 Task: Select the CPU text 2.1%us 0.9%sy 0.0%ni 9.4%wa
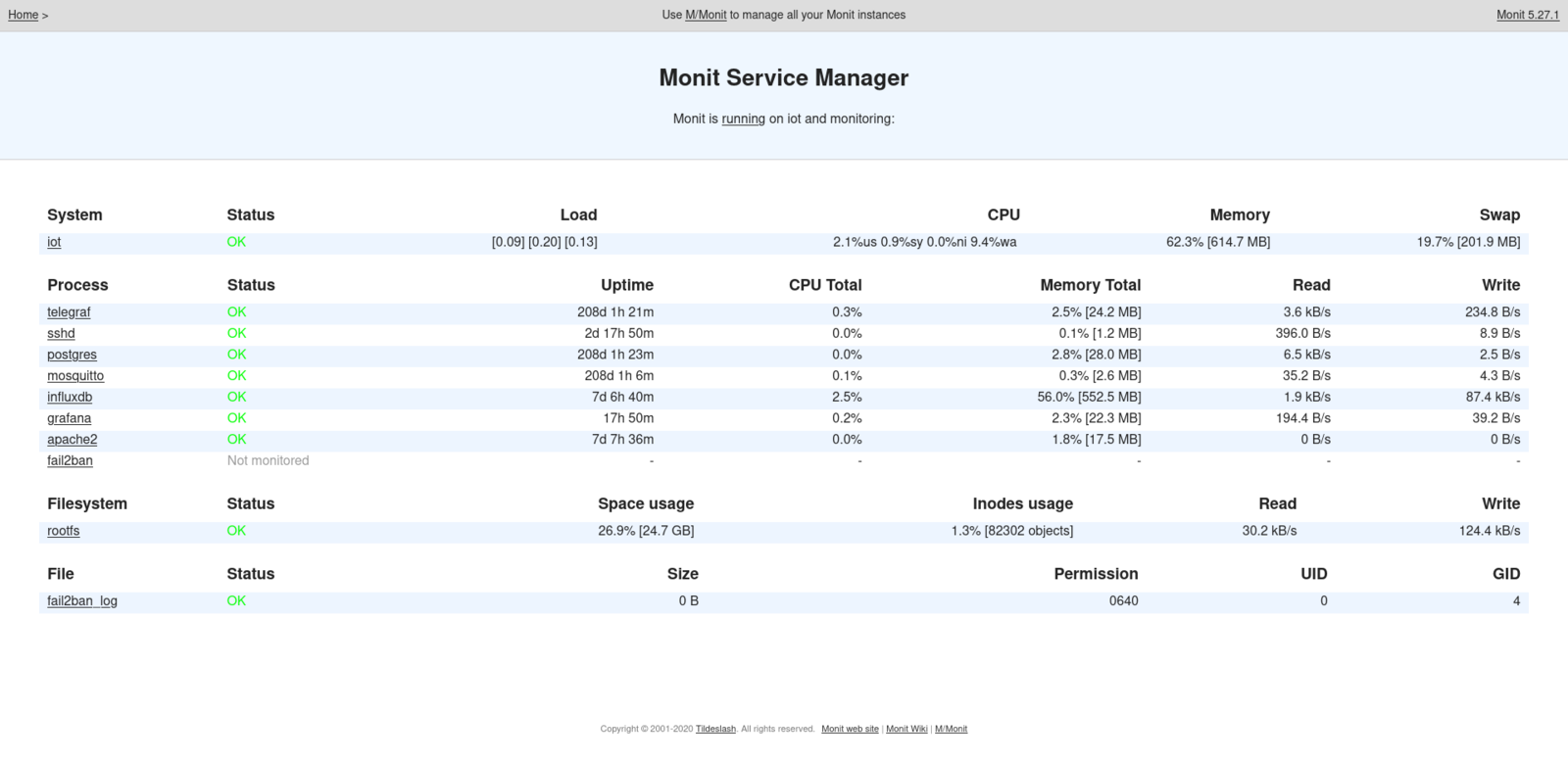tap(925, 242)
